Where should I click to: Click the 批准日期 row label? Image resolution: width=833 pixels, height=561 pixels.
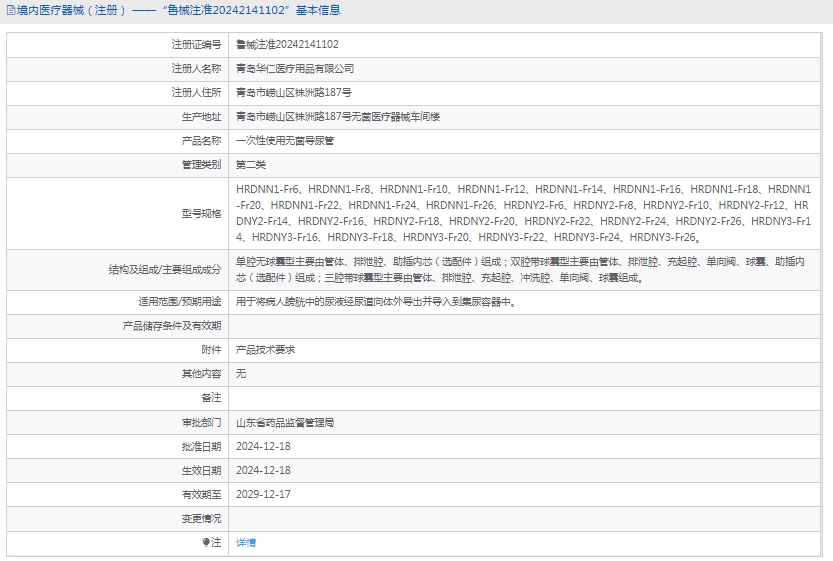[x=201, y=446]
